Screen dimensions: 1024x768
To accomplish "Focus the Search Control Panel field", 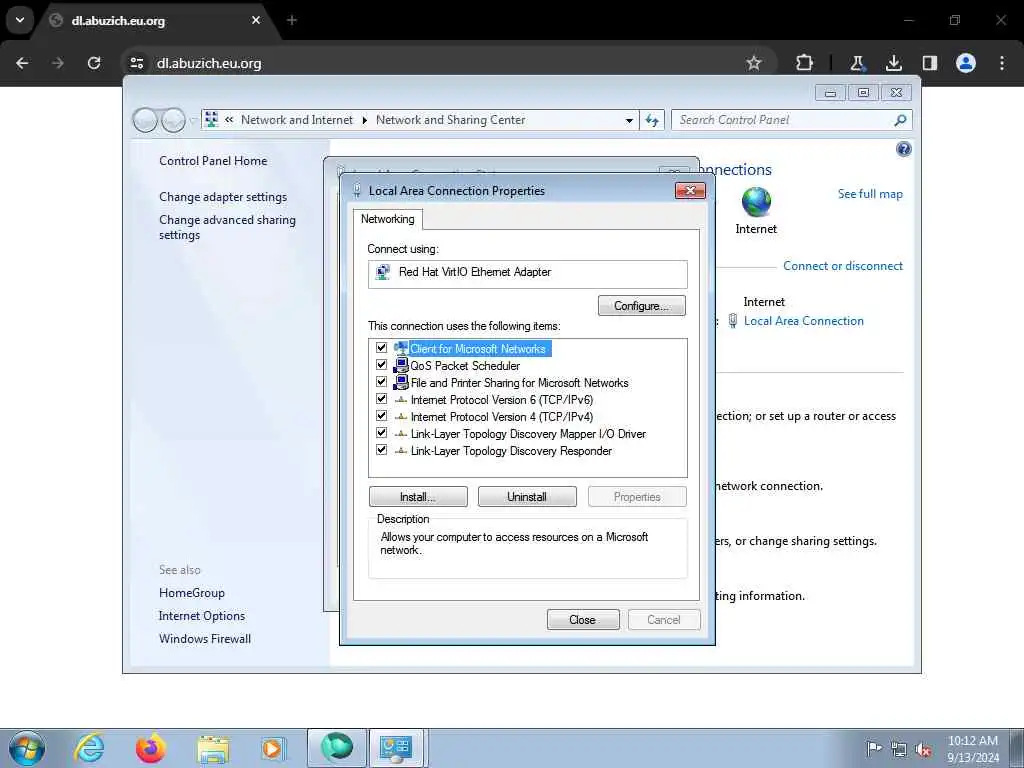I will 784,120.
